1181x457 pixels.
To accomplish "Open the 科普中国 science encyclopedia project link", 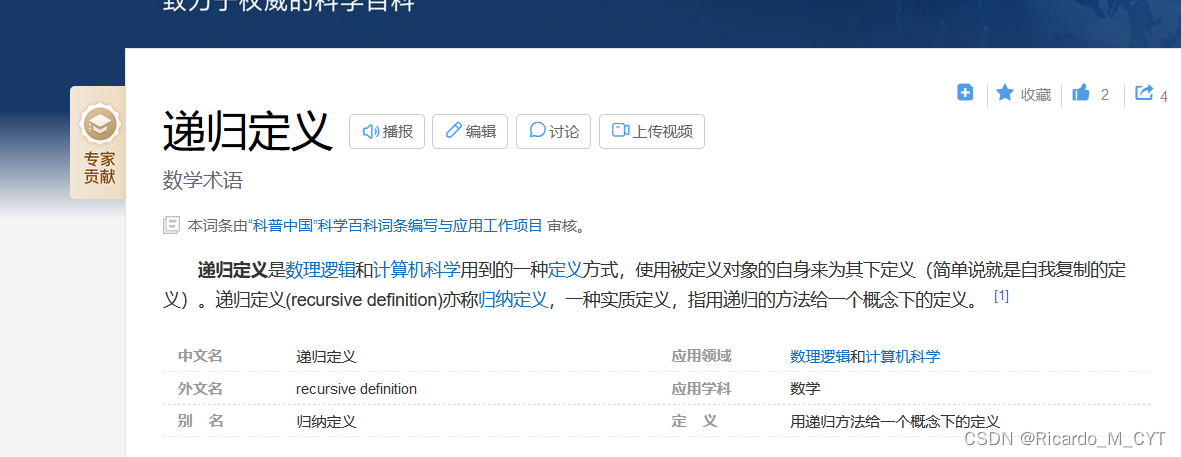I will pyautogui.click(x=396, y=225).
